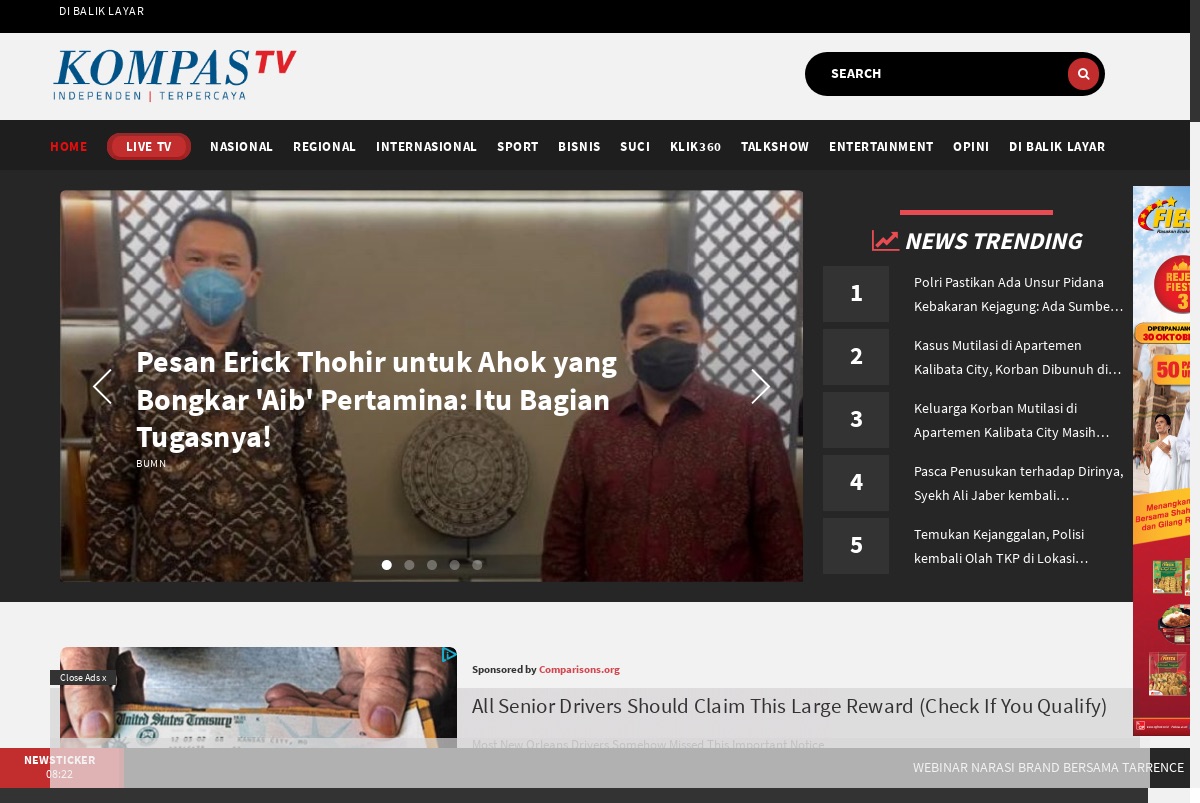
Task: Click the Fiesta banner ad on right
Action: pyautogui.click(x=1161, y=461)
